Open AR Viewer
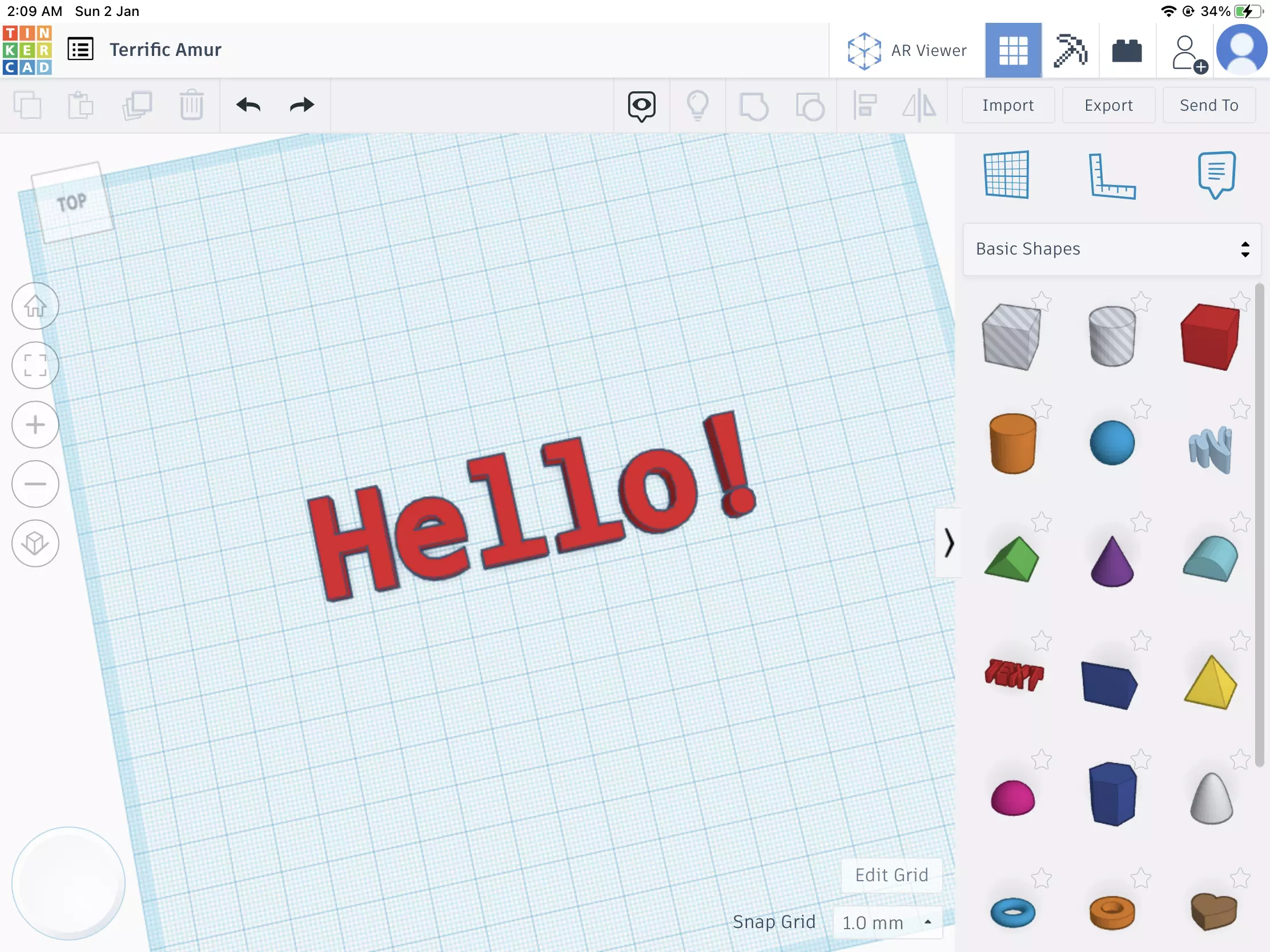Viewport: 1270px width, 952px height. click(907, 50)
